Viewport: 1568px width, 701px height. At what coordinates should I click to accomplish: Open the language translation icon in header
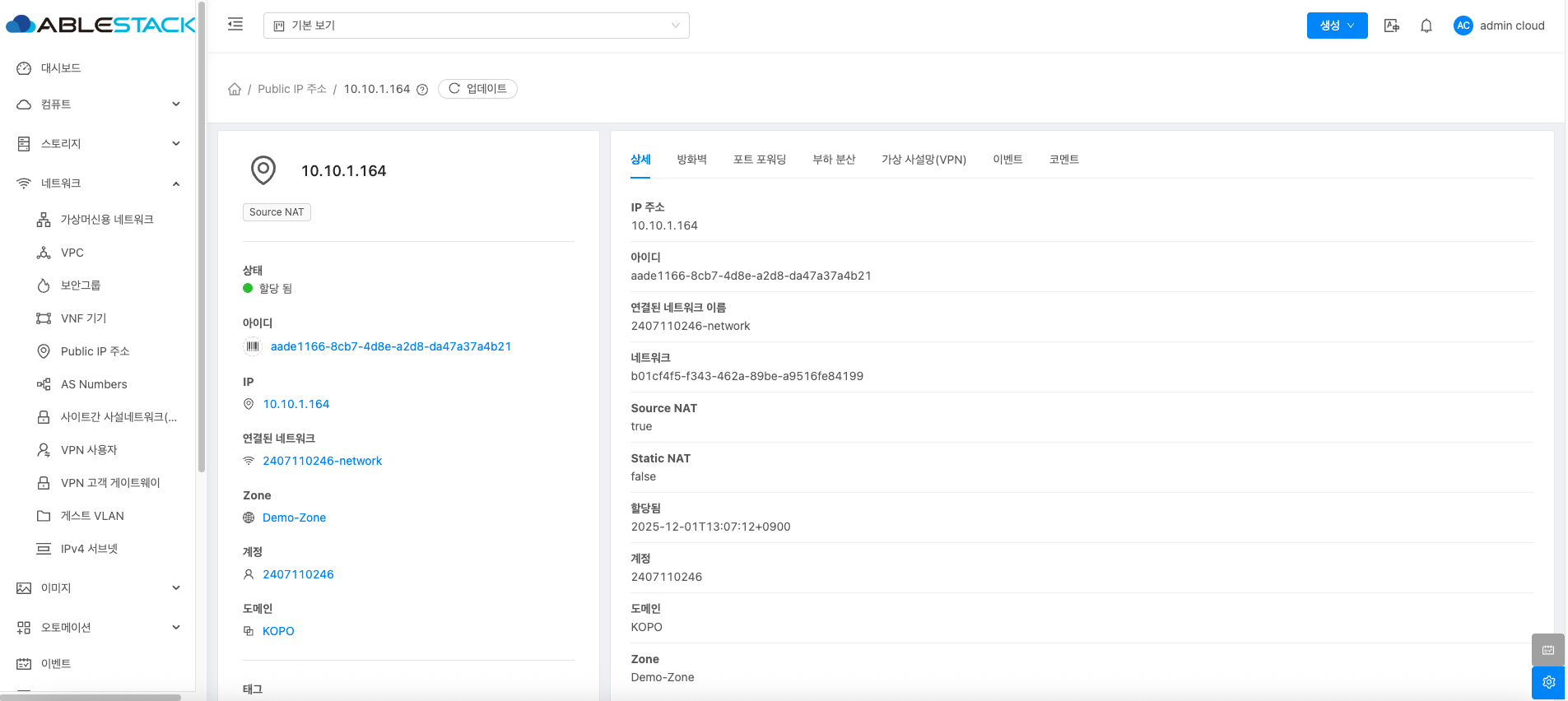click(x=1392, y=26)
